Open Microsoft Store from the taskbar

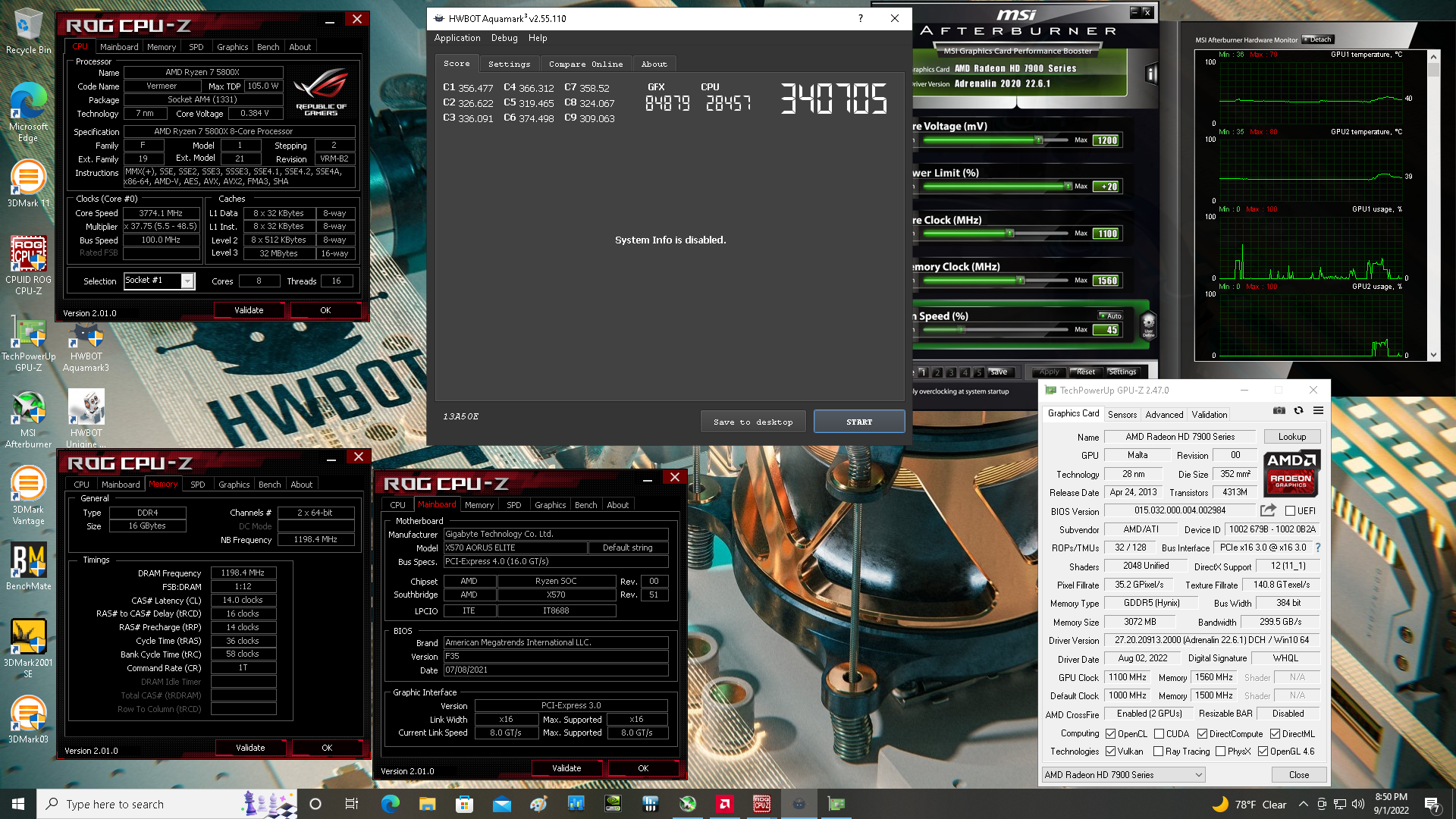pos(464,804)
